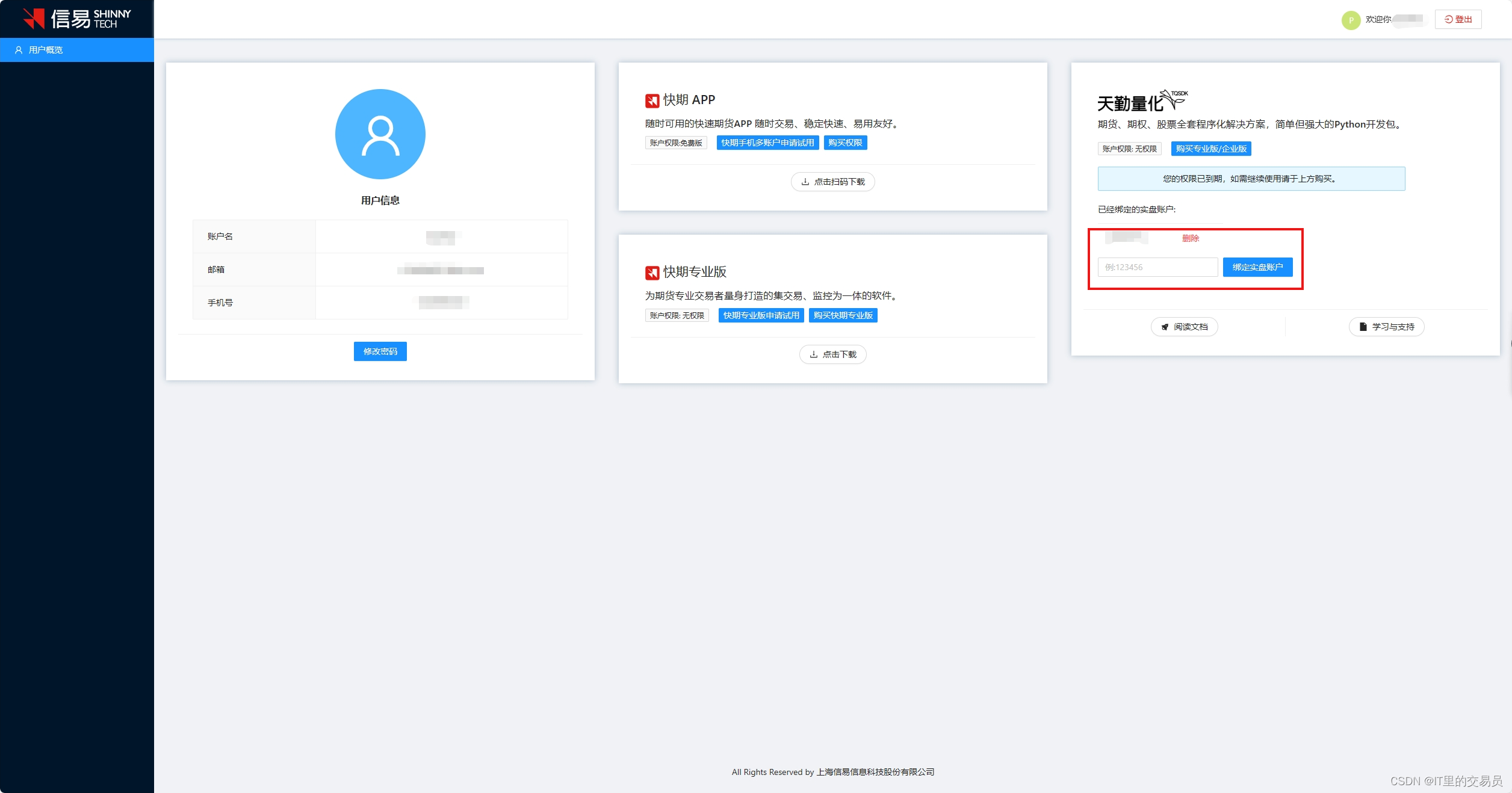Click 购买专业版/企业版 button
Screen dimensions: 1512x793
click(x=1210, y=149)
